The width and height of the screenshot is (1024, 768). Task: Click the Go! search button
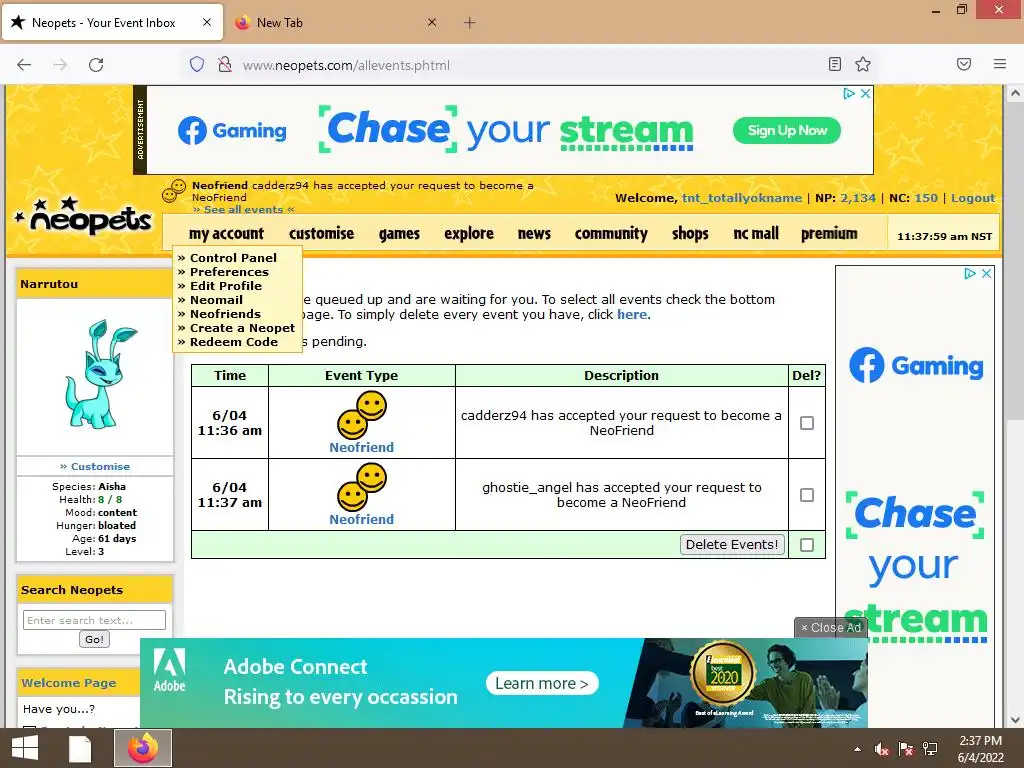point(95,639)
